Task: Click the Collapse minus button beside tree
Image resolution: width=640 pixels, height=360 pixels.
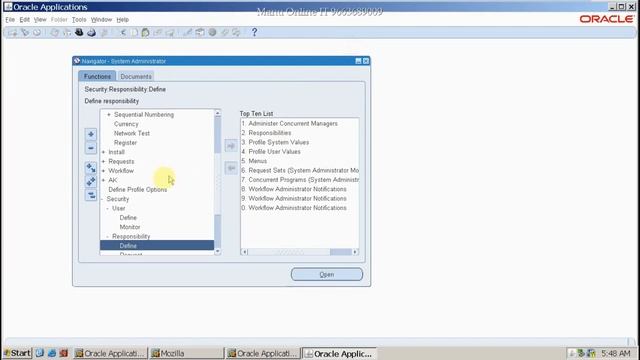Action: [x=91, y=148]
